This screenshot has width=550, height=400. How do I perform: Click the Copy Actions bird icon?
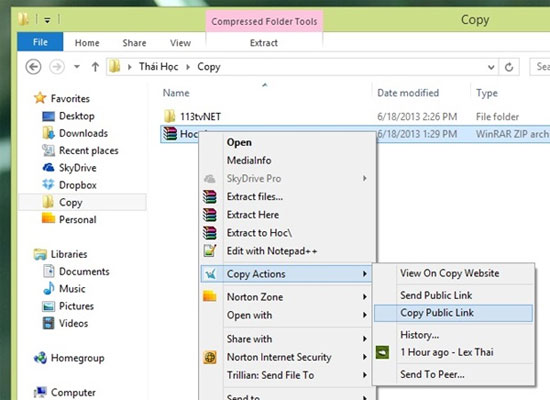coord(210,274)
